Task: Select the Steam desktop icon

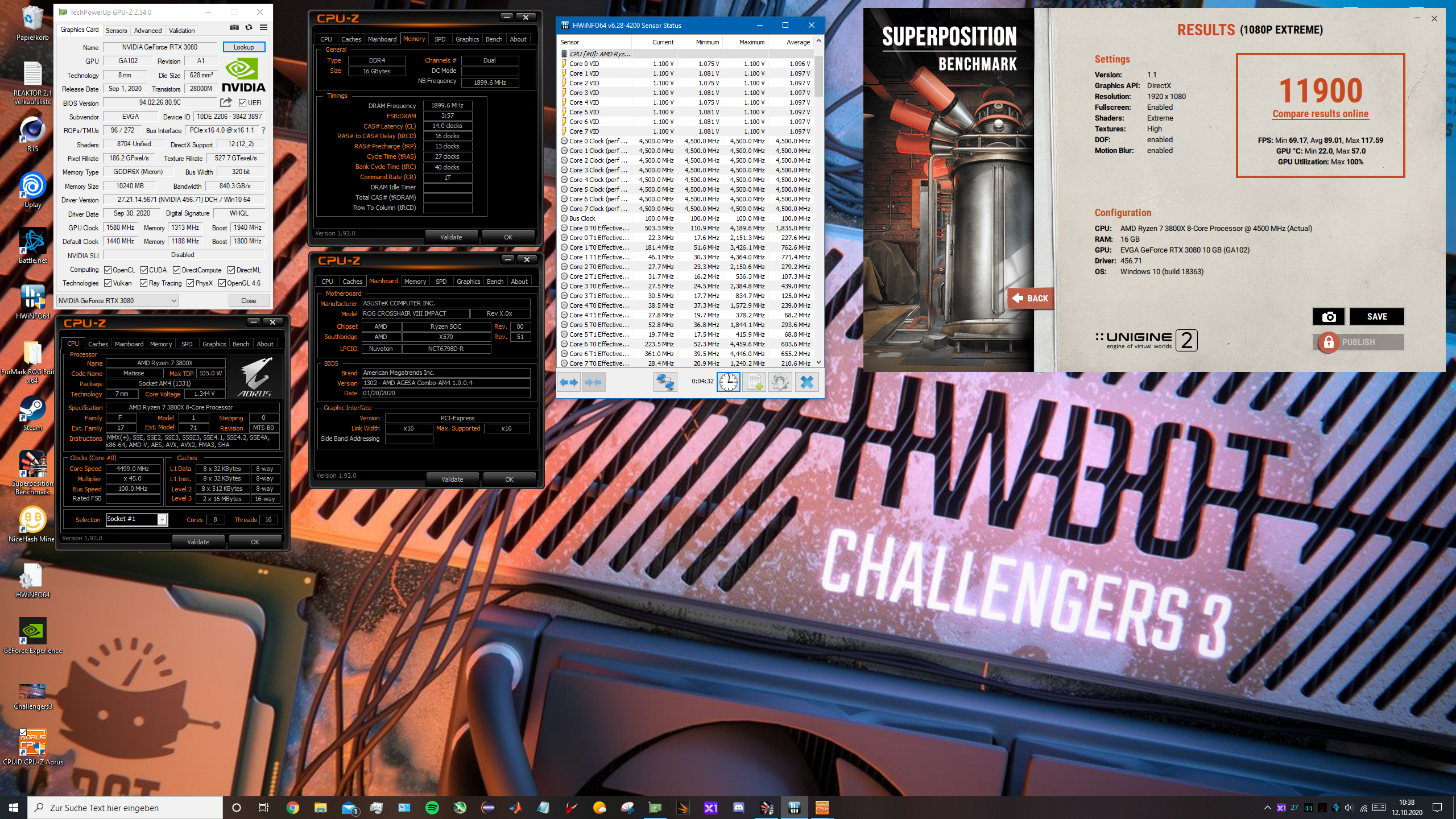Action: tap(32, 413)
